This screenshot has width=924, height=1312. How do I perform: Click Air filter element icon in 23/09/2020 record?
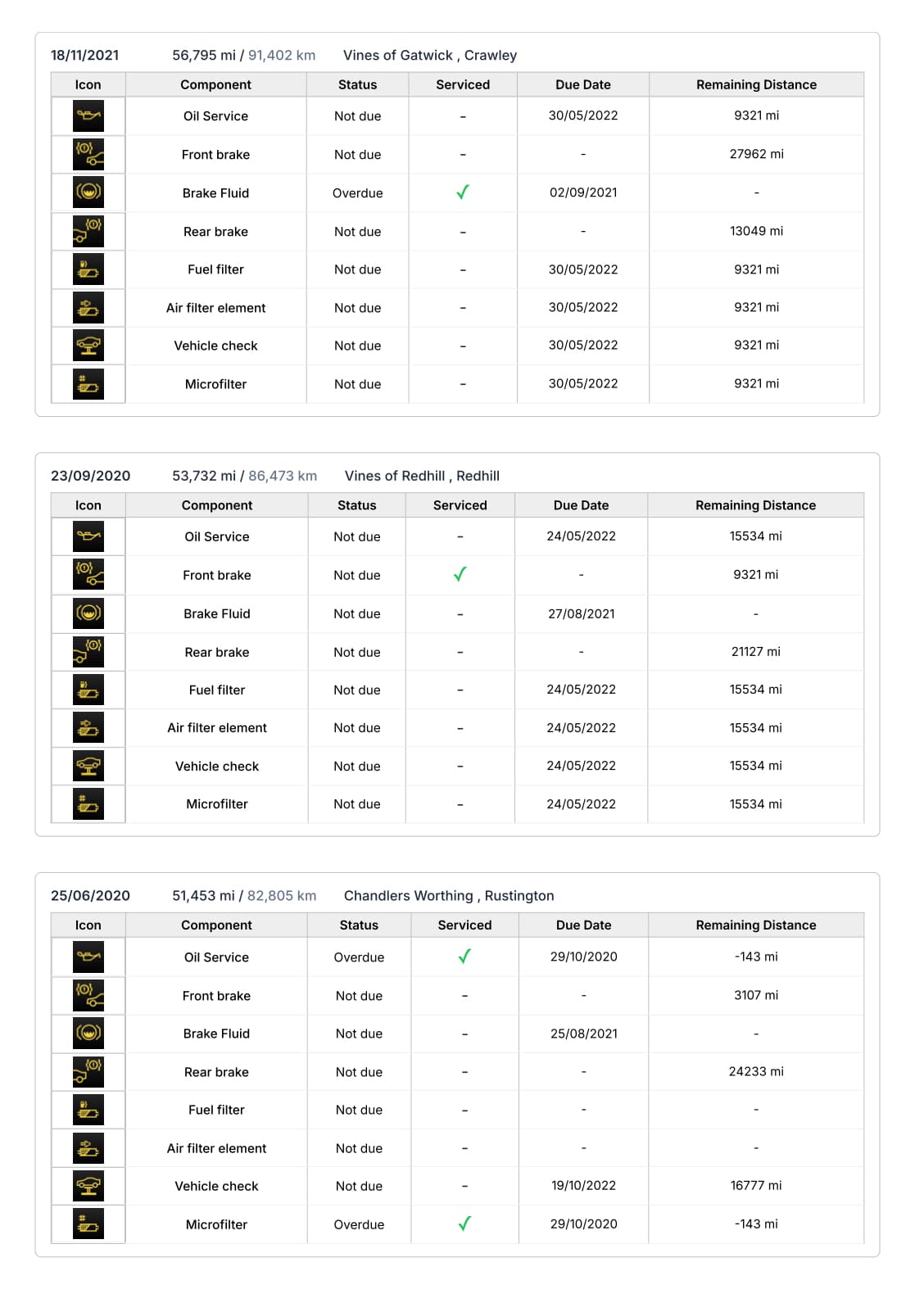point(88,728)
